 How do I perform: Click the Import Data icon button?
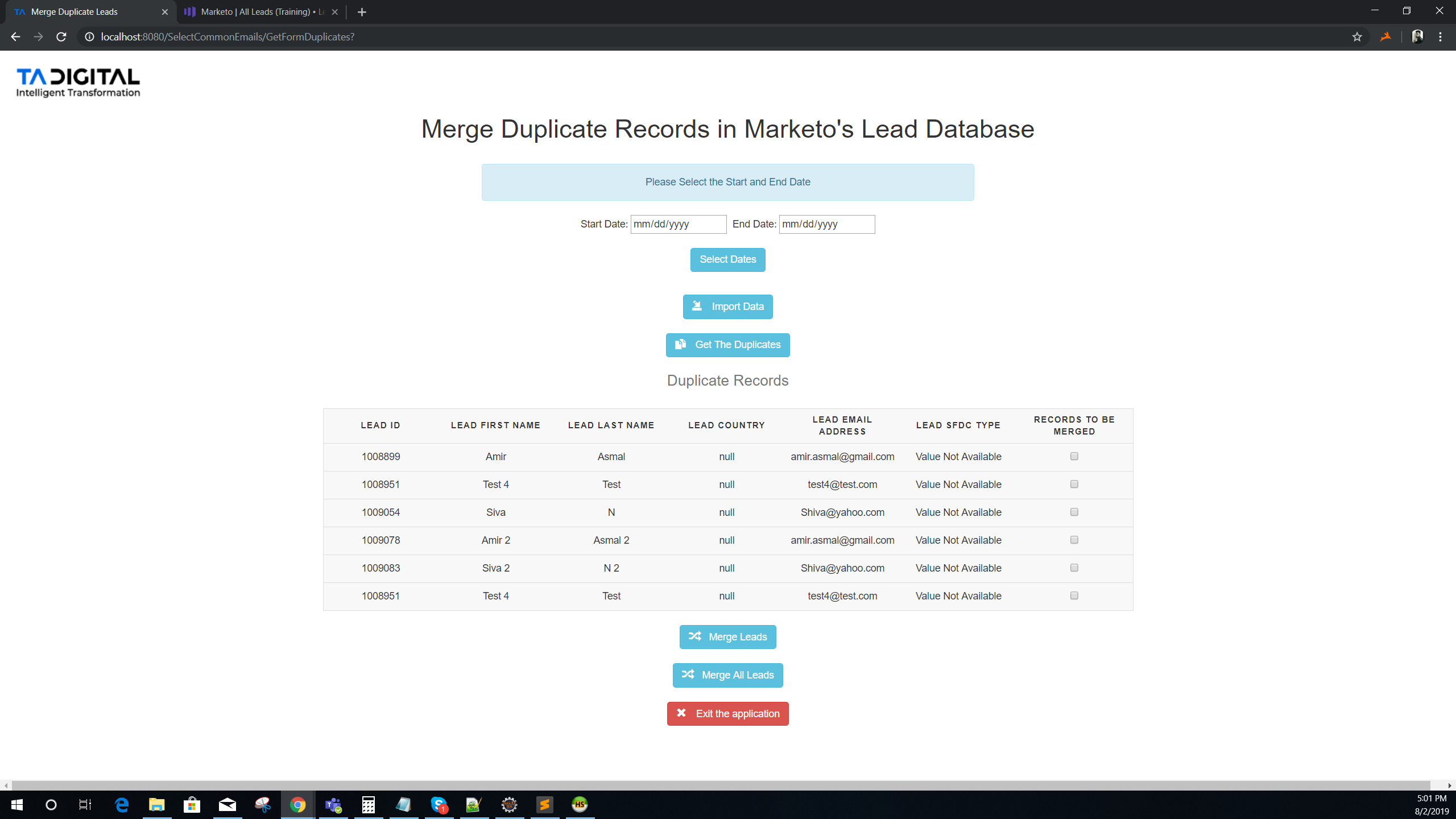point(697,306)
